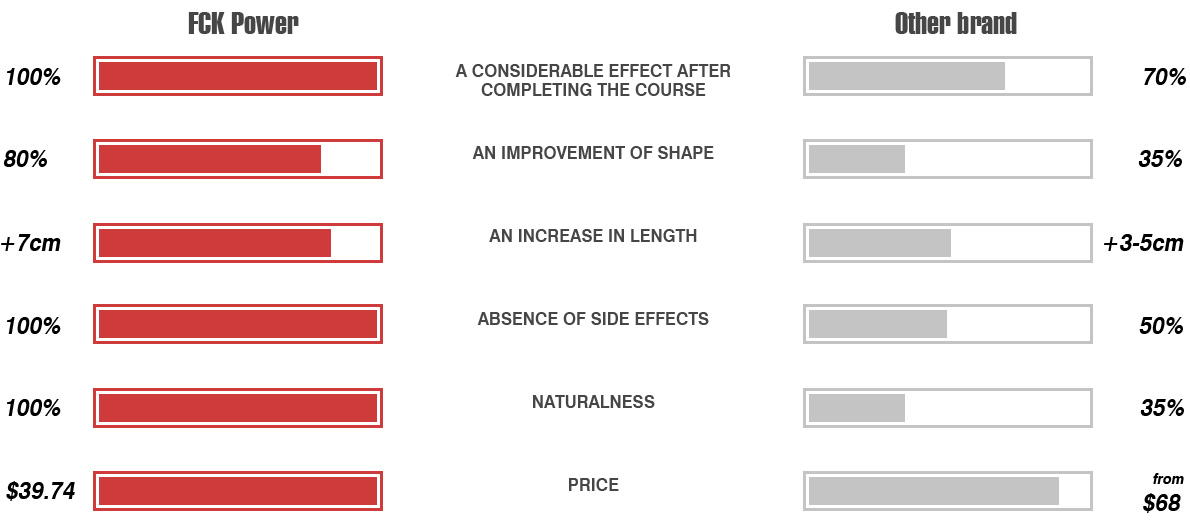This screenshot has height=531, width=1190.
Task: Select the "An Increase in Length" text
Action: pos(593,236)
